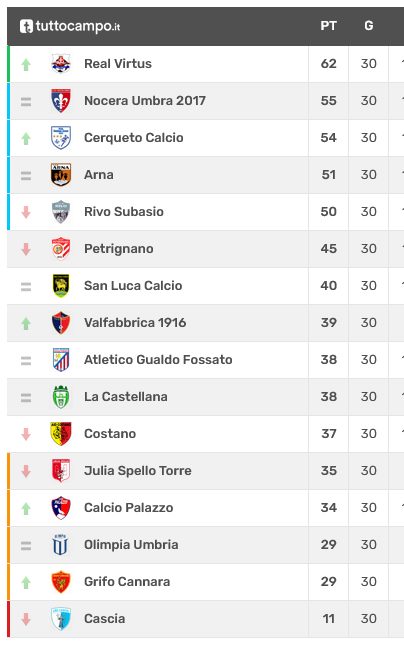Click the Arna team crest

[x=61, y=175]
